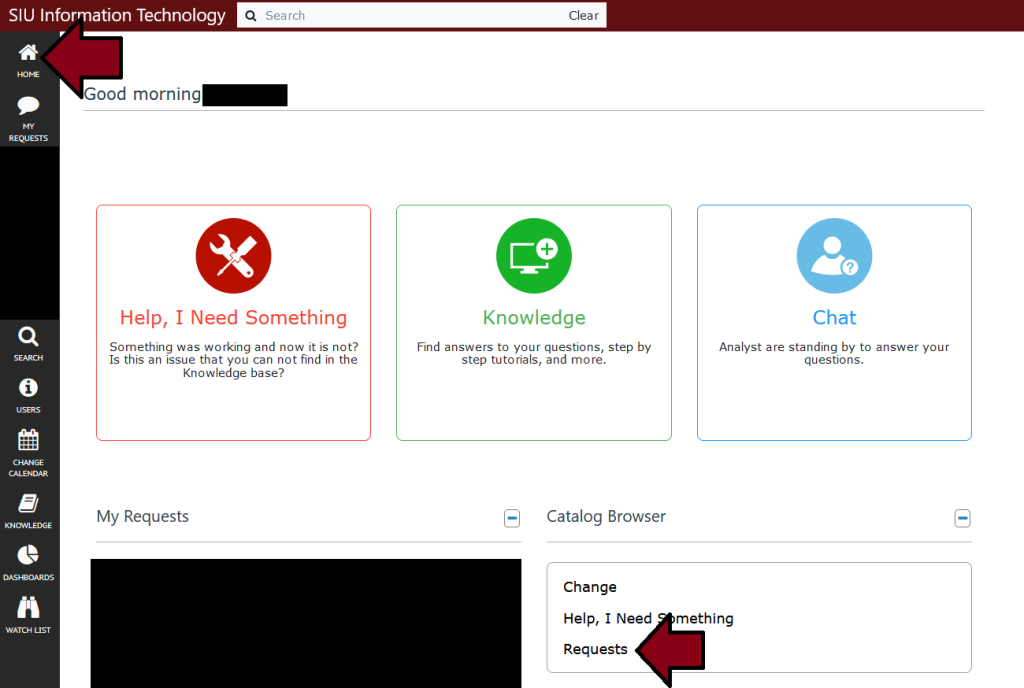Screen dimensions: 1024x688
Task: Open the Requests catalog entry
Action: tap(595, 649)
